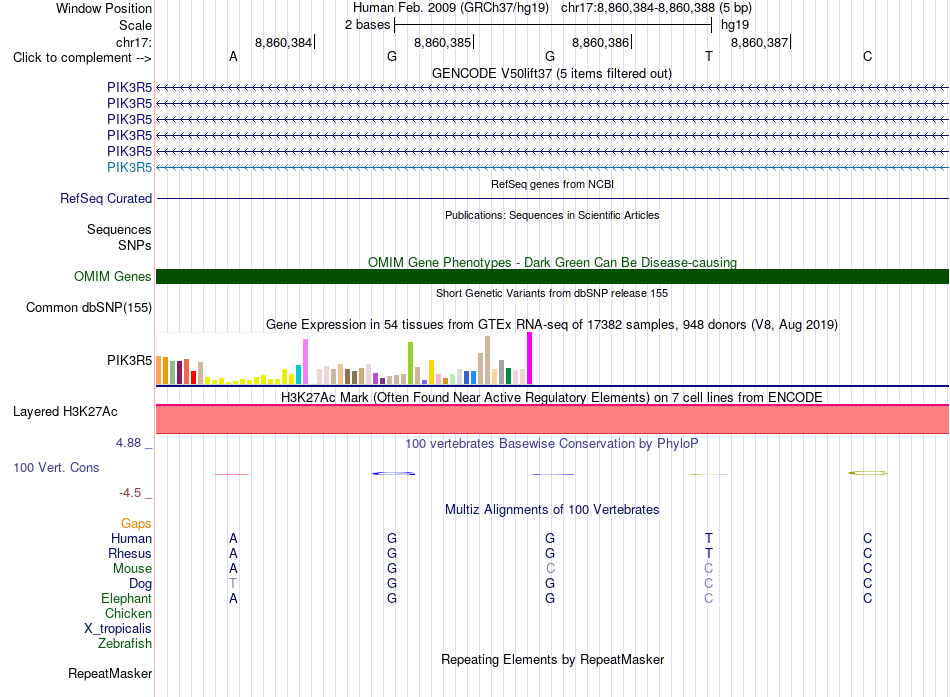This screenshot has height=697, width=950.
Task: Open the Layered H3K27Ac track label
Action: tap(65, 412)
